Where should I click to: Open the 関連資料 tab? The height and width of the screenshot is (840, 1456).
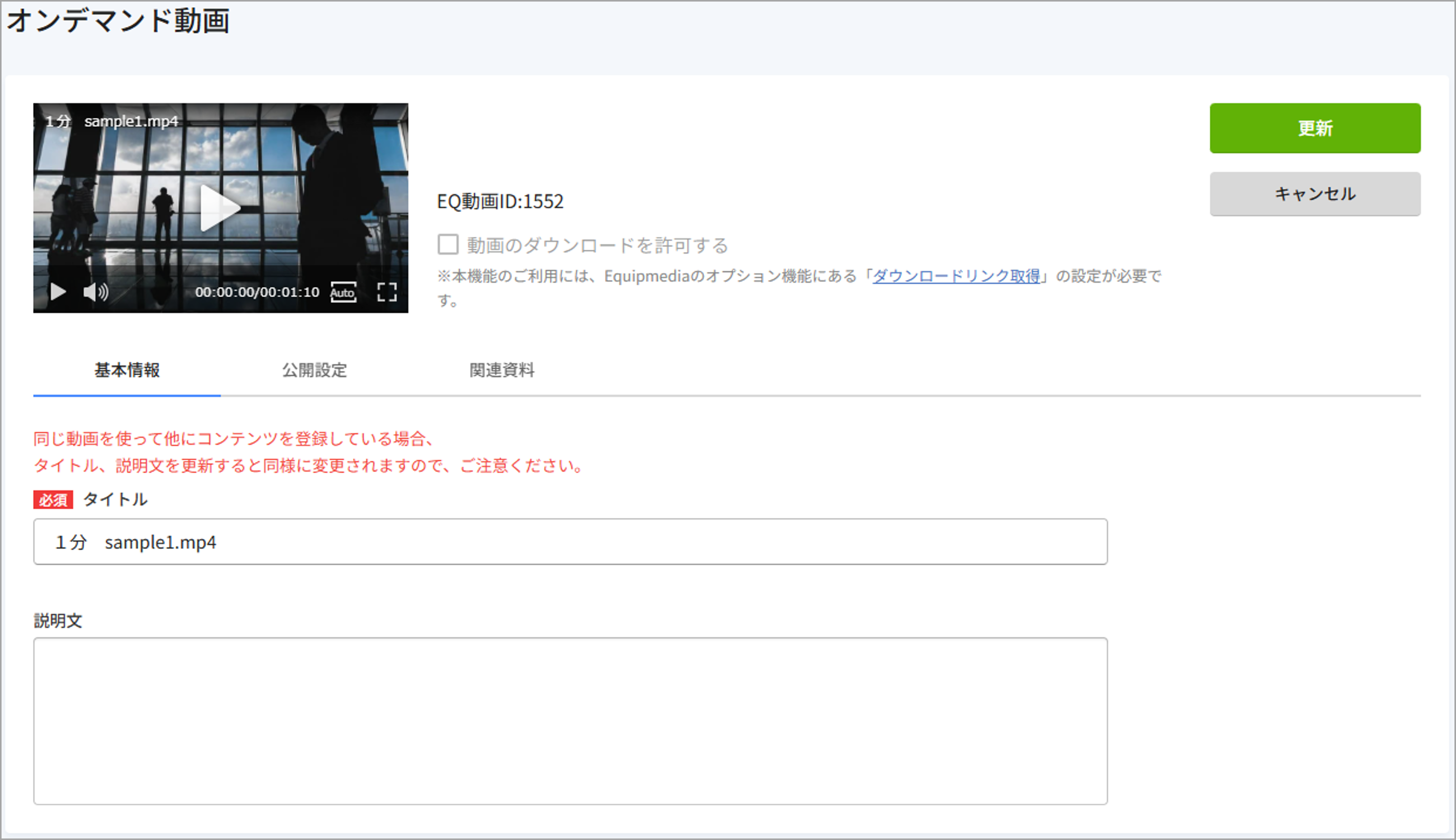point(502,370)
